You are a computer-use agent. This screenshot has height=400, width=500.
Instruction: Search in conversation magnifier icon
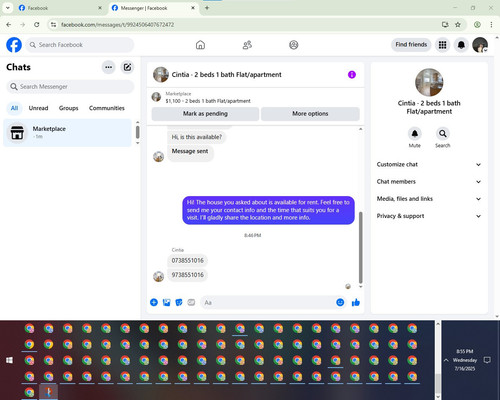click(x=443, y=134)
